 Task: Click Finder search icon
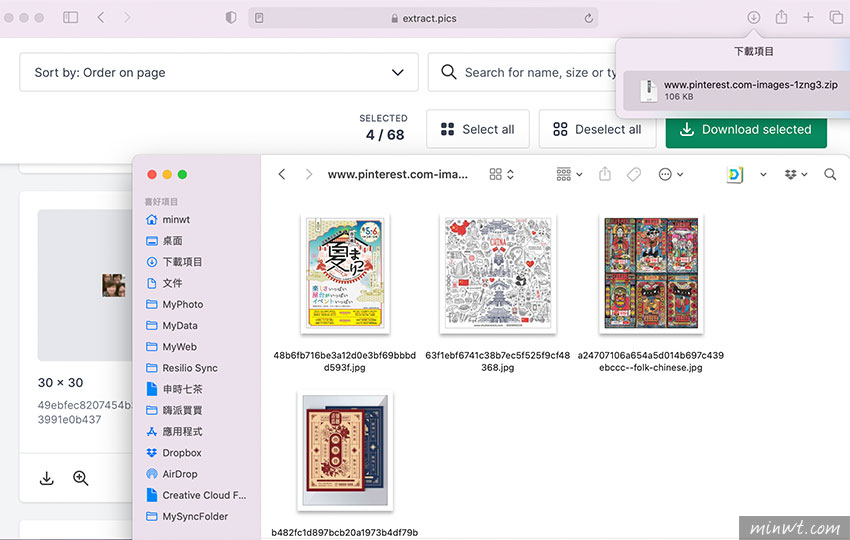[830, 174]
